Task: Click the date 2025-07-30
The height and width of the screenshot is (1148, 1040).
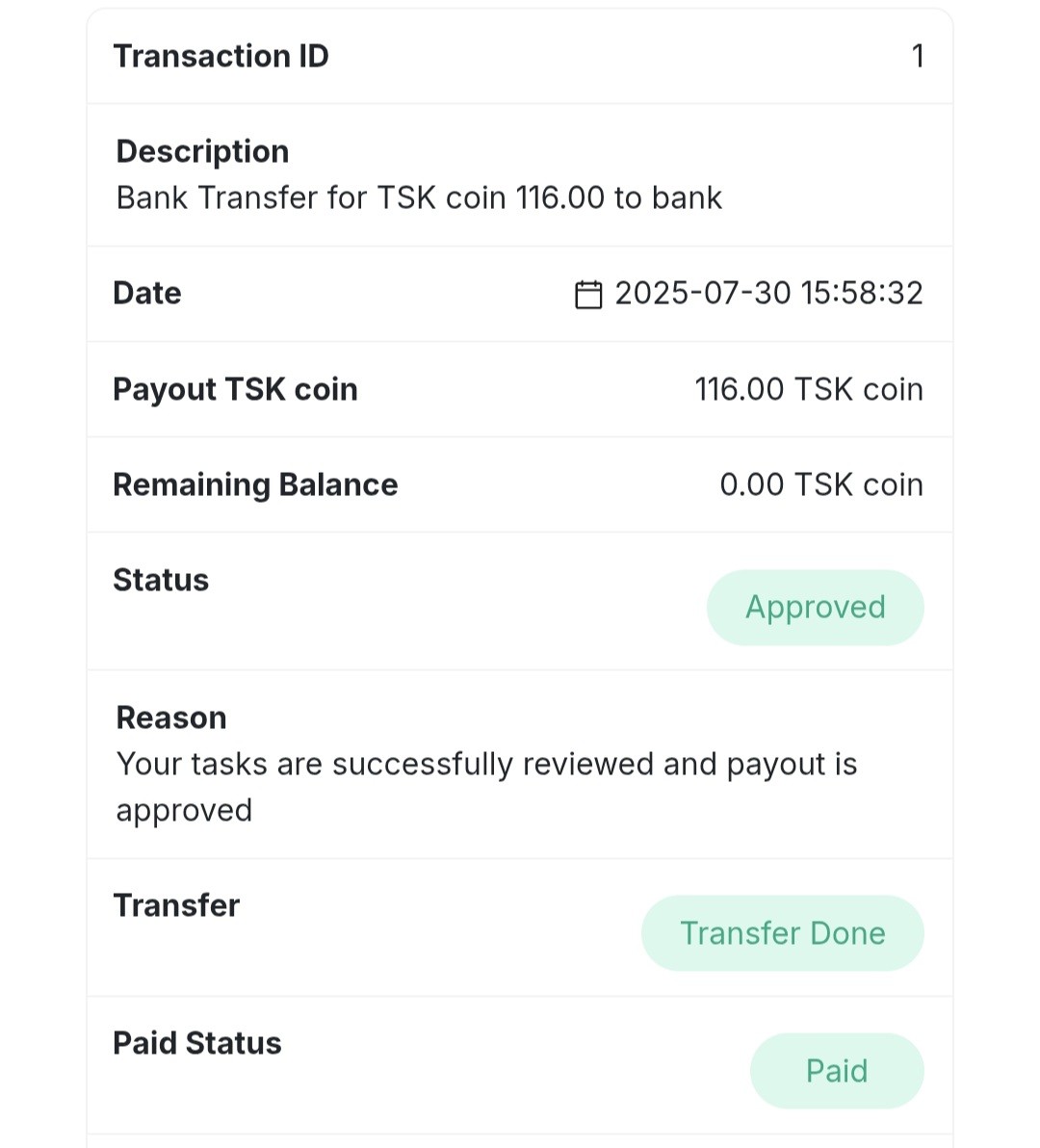Action: pos(702,293)
